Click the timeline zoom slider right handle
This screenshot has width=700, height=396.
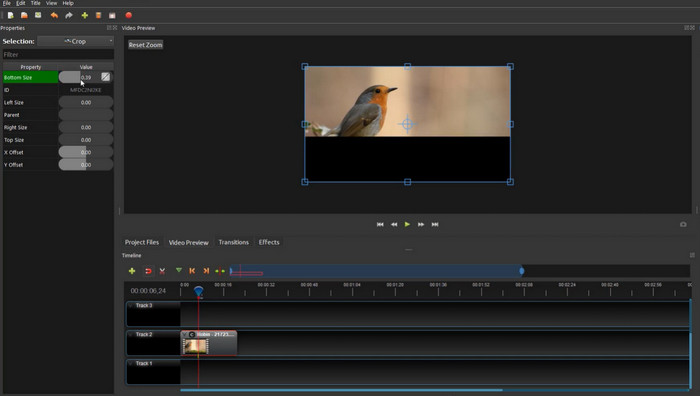[x=521, y=271]
